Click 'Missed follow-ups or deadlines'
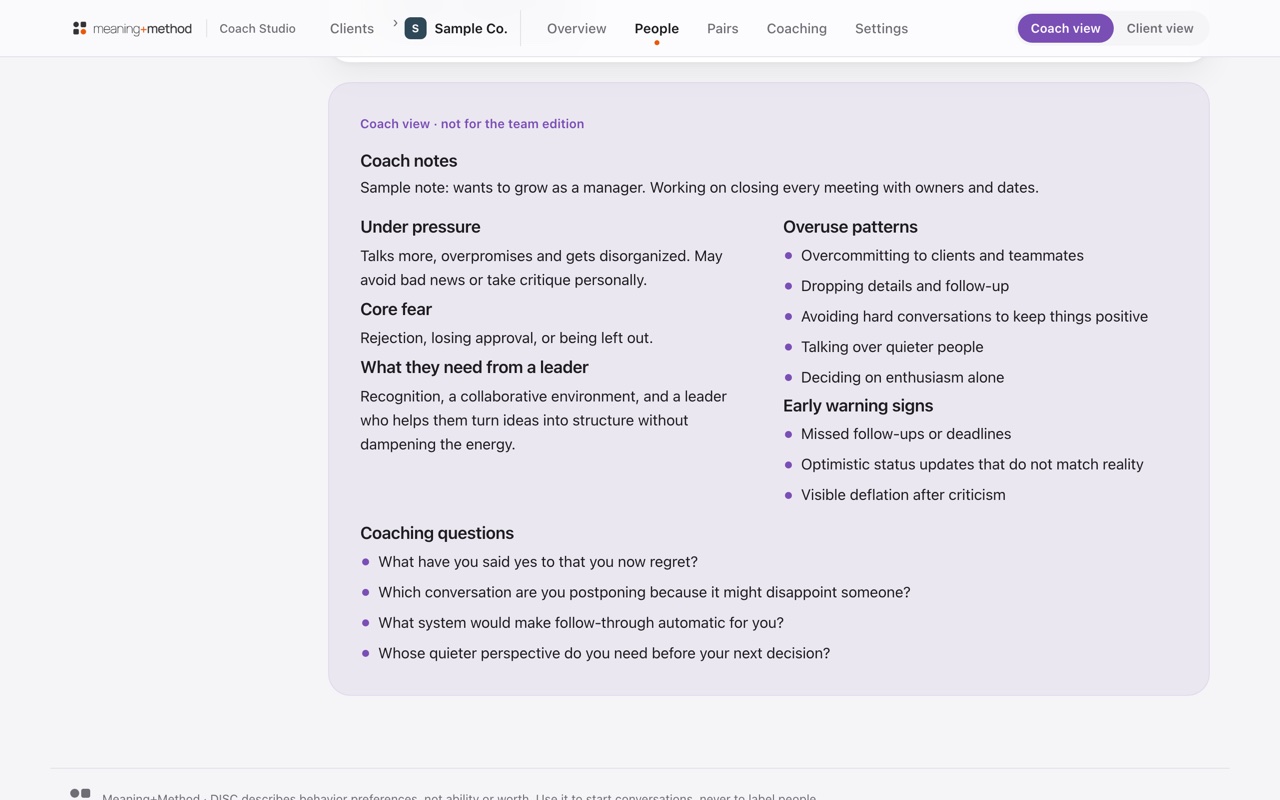 [x=906, y=434]
